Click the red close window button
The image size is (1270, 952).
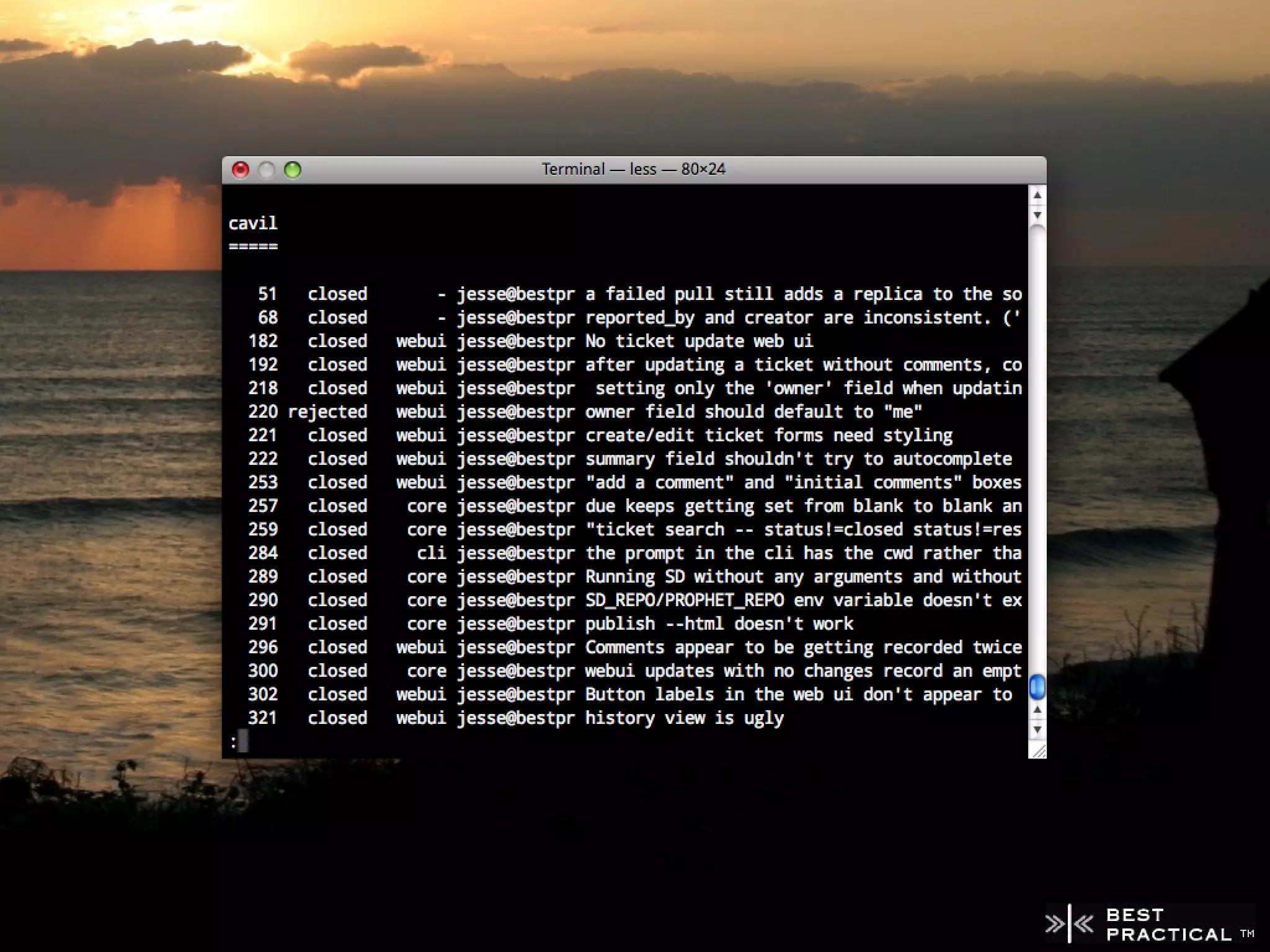tap(241, 170)
